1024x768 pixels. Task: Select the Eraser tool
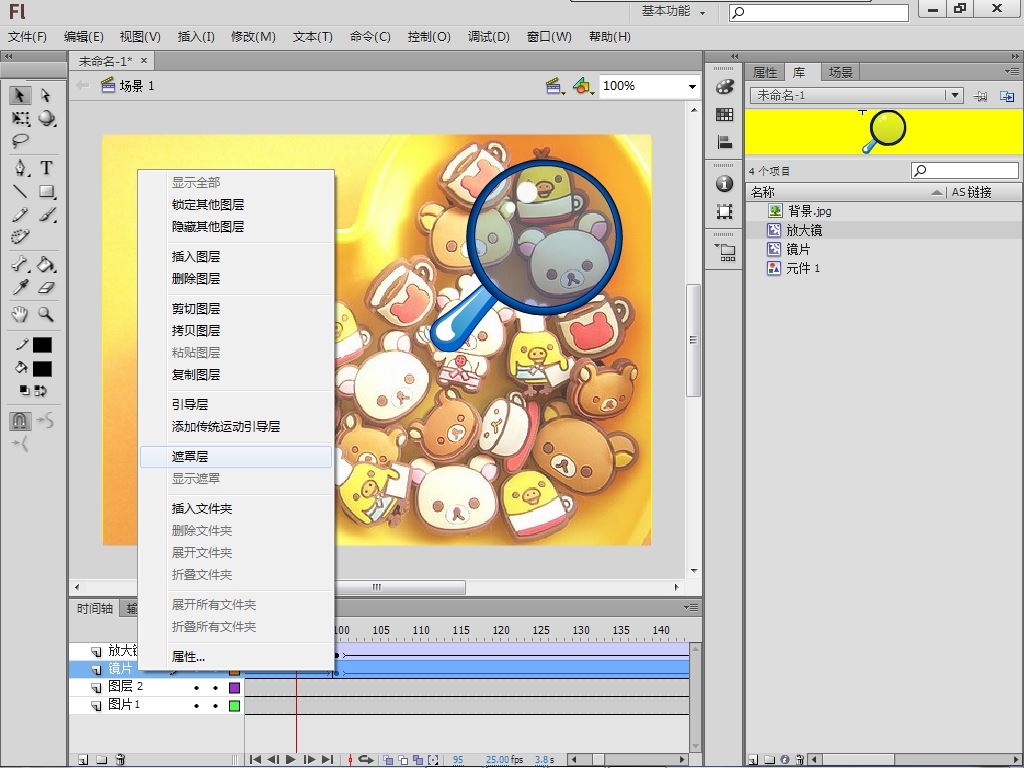[x=46, y=287]
